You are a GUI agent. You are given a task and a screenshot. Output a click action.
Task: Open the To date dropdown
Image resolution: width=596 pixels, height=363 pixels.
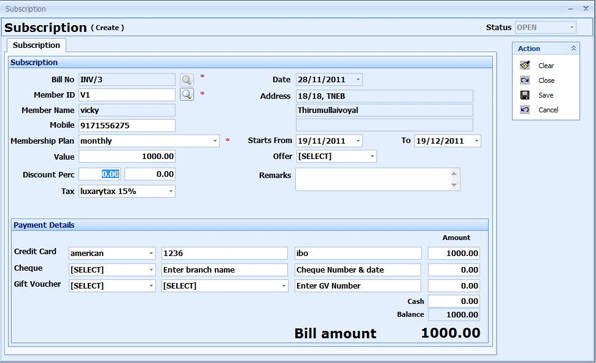476,141
